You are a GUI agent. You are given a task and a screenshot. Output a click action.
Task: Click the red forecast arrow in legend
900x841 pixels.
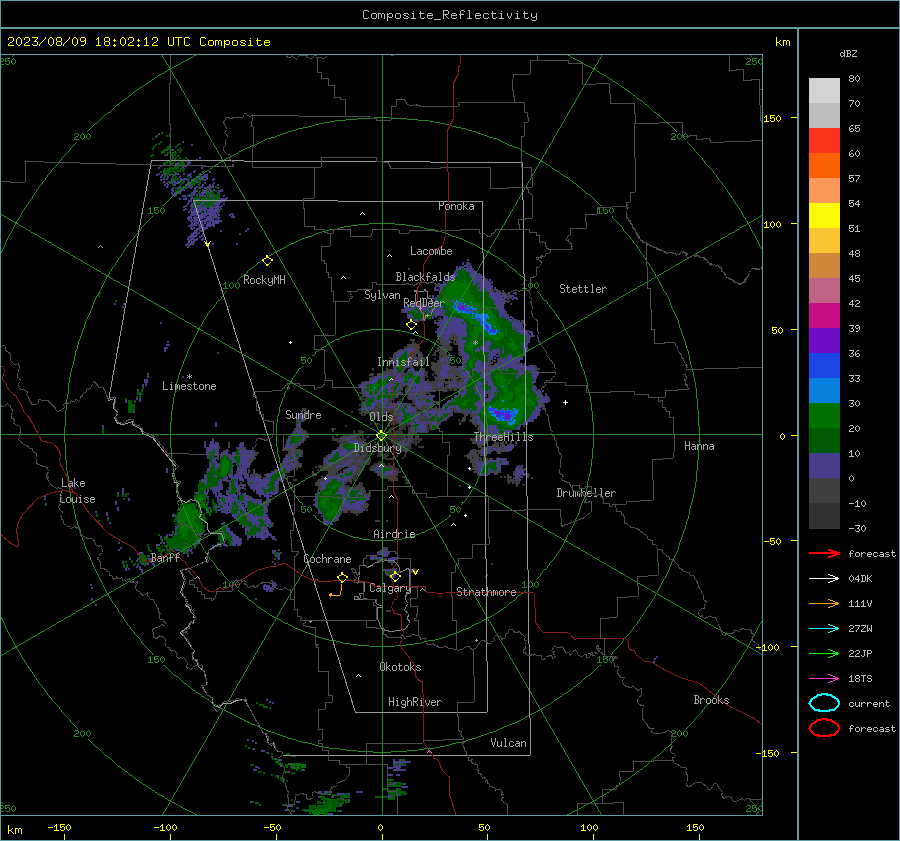[x=824, y=553]
